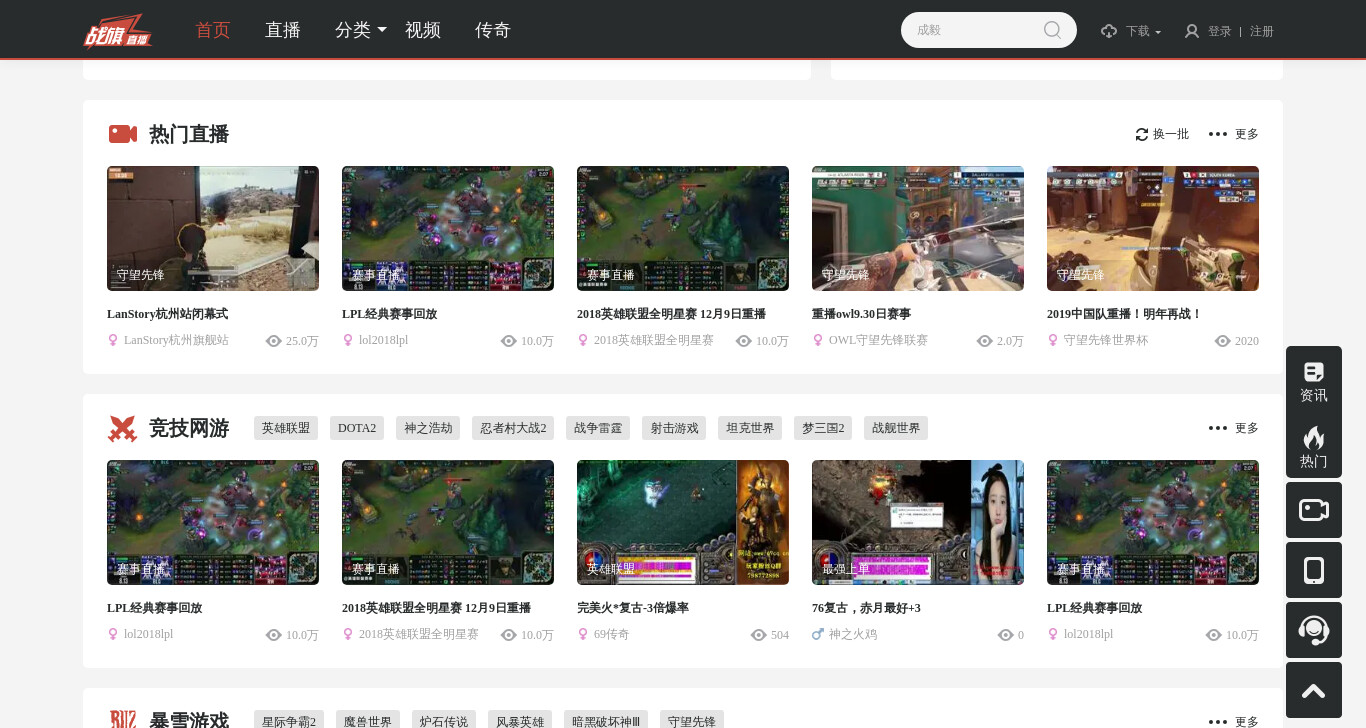1366x728 pixels.
Task: Select the 战舰世界 category tag
Action: coord(896,428)
